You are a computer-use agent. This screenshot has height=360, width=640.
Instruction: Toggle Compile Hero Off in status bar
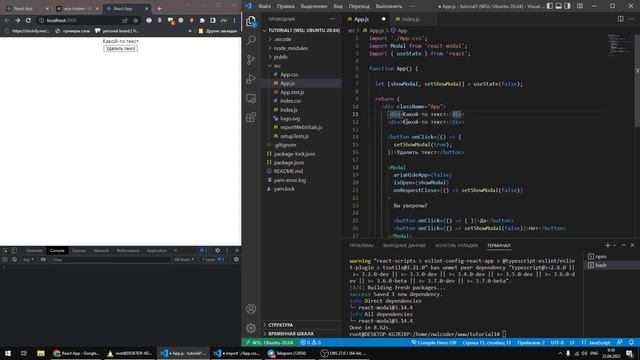click(x=433, y=342)
